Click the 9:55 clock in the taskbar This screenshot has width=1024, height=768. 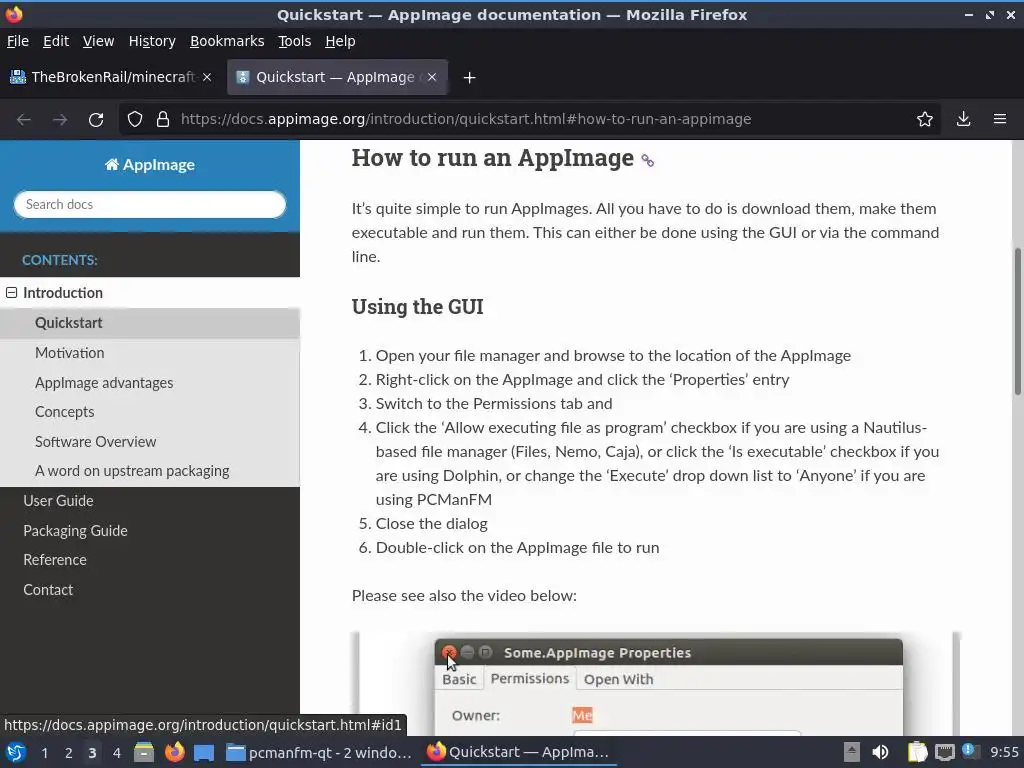click(1004, 752)
